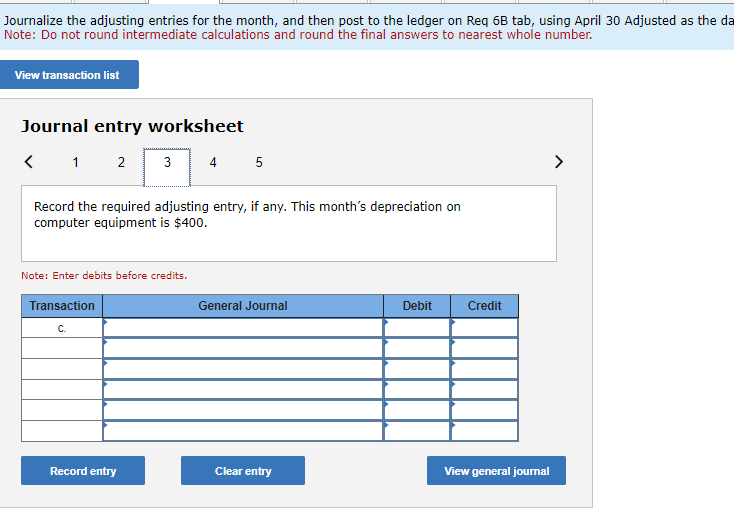Click the Credit column header

point(484,306)
